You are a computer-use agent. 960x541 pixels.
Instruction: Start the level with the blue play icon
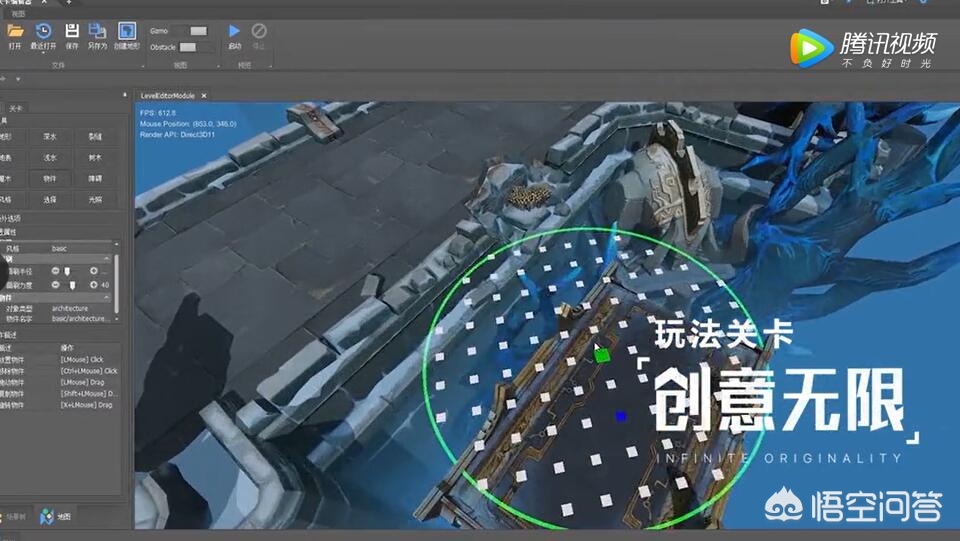point(234,31)
